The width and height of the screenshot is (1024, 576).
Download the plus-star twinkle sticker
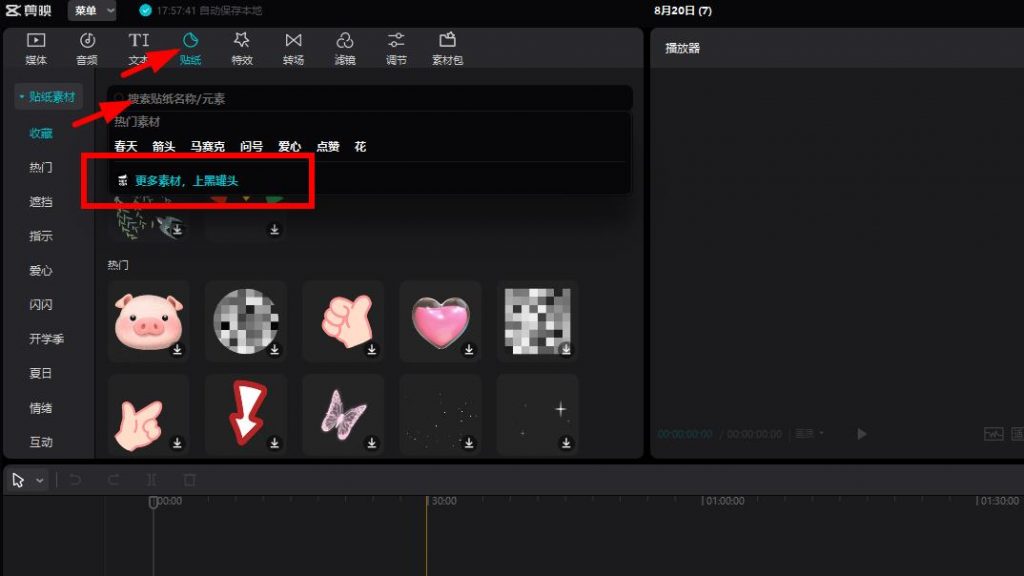tap(566, 443)
